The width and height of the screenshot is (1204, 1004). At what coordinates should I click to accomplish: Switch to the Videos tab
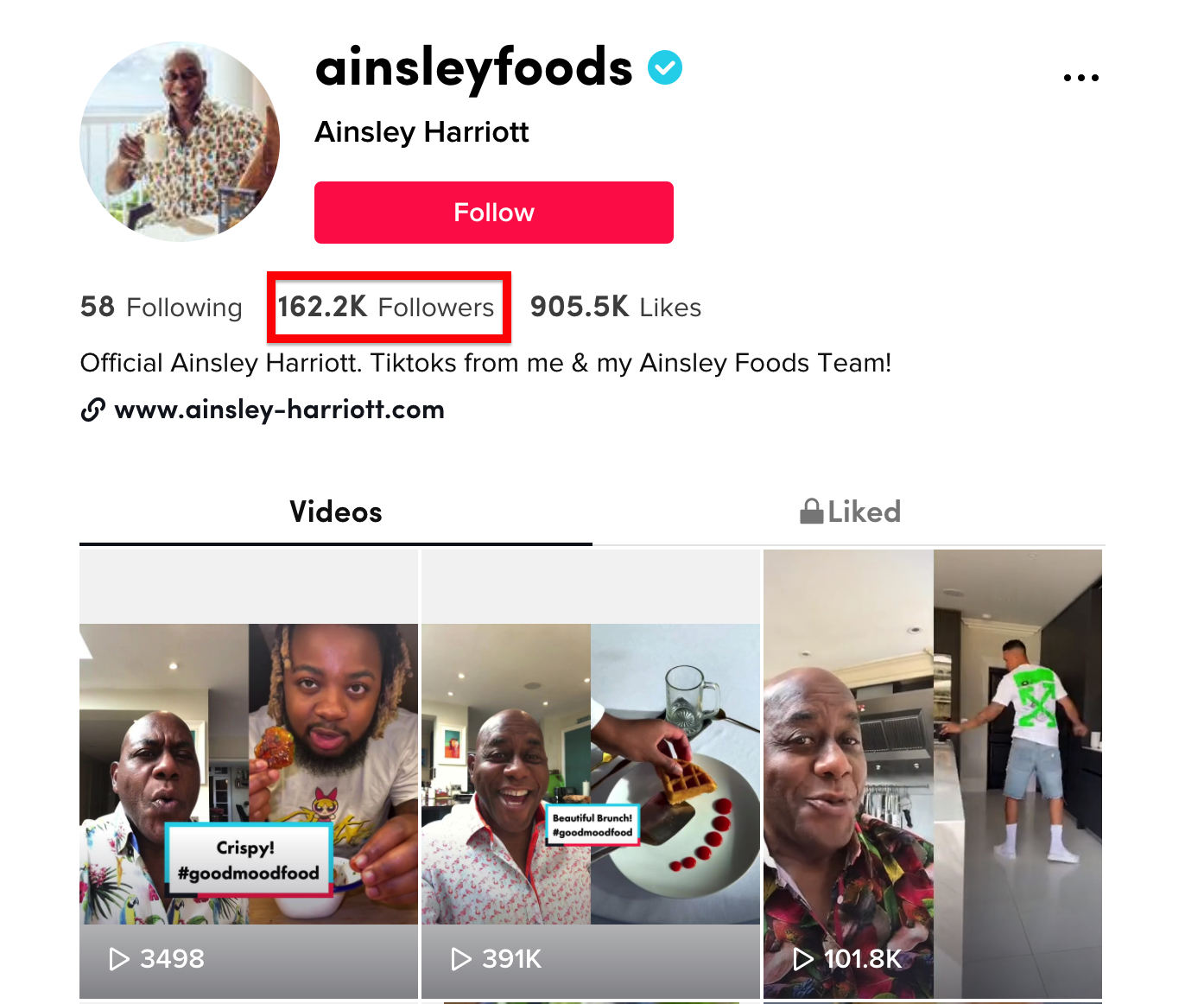(336, 512)
